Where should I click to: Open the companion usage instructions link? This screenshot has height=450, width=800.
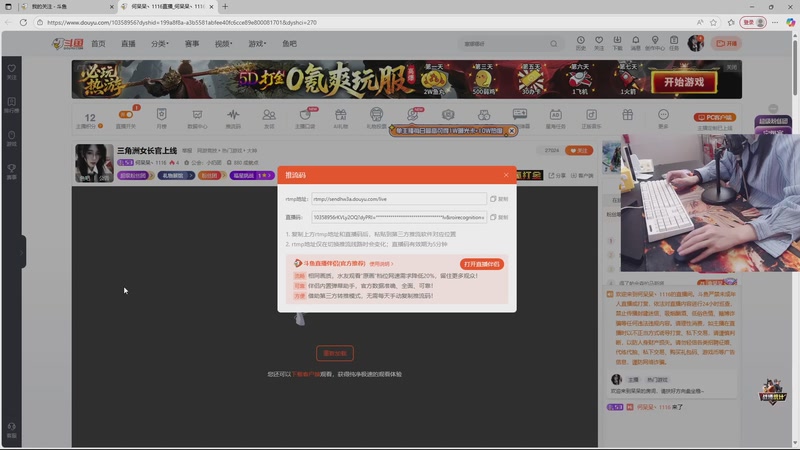(381, 264)
